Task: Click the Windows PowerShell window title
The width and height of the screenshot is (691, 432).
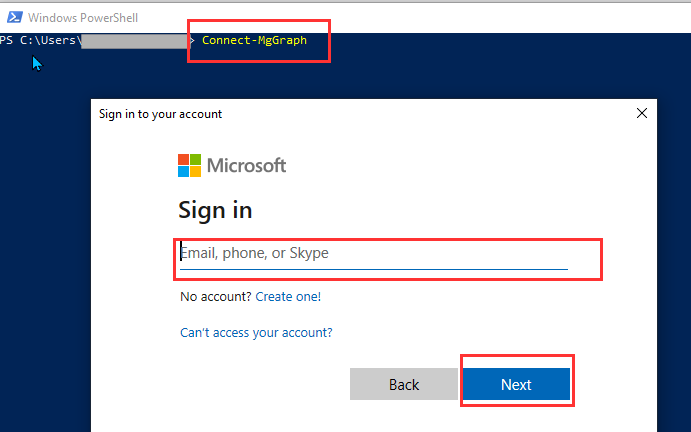Action: click(x=83, y=18)
